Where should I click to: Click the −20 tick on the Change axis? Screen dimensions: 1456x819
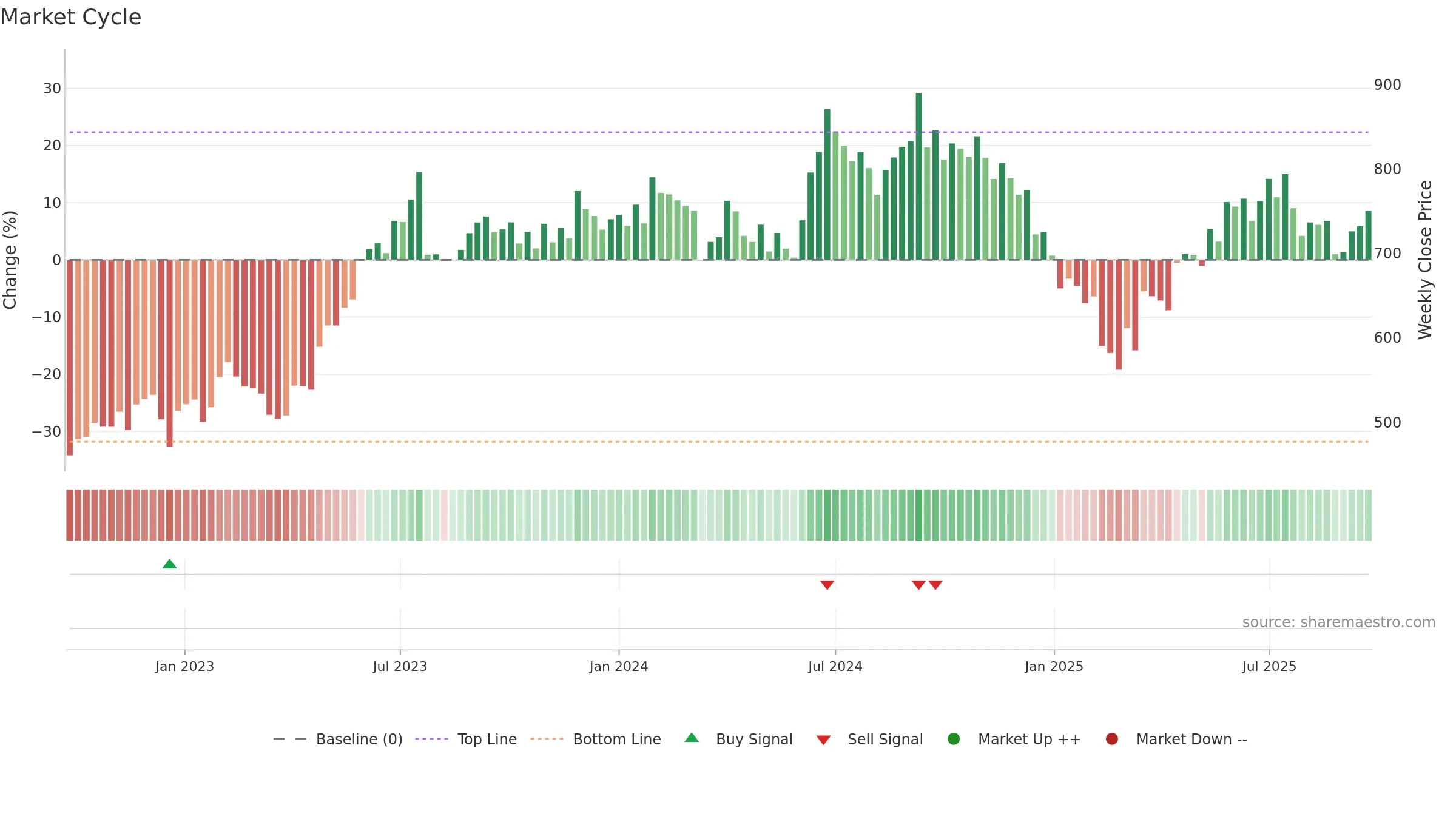click(47, 374)
